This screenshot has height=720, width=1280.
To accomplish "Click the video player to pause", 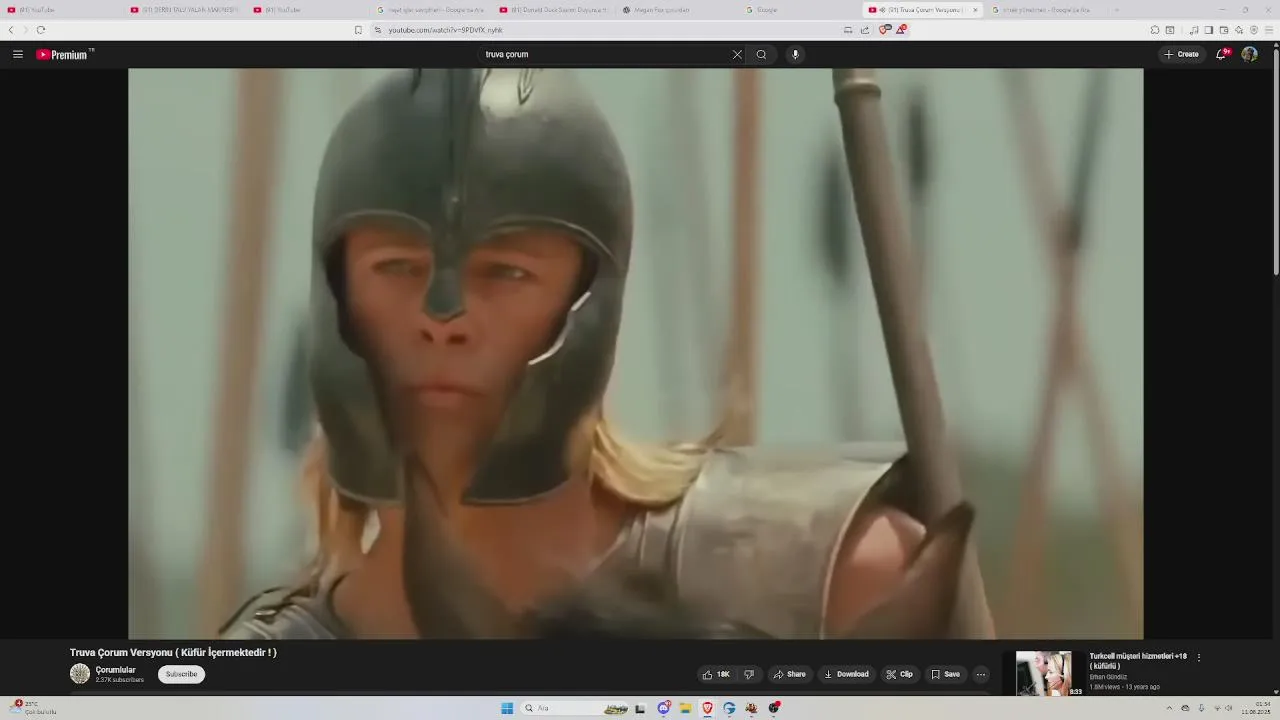I will pyautogui.click(x=635, y=353).
